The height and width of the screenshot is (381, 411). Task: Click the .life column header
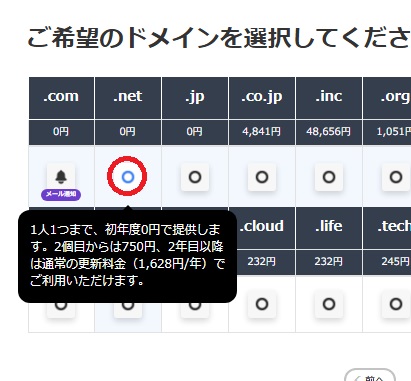(x=329, y=228)
